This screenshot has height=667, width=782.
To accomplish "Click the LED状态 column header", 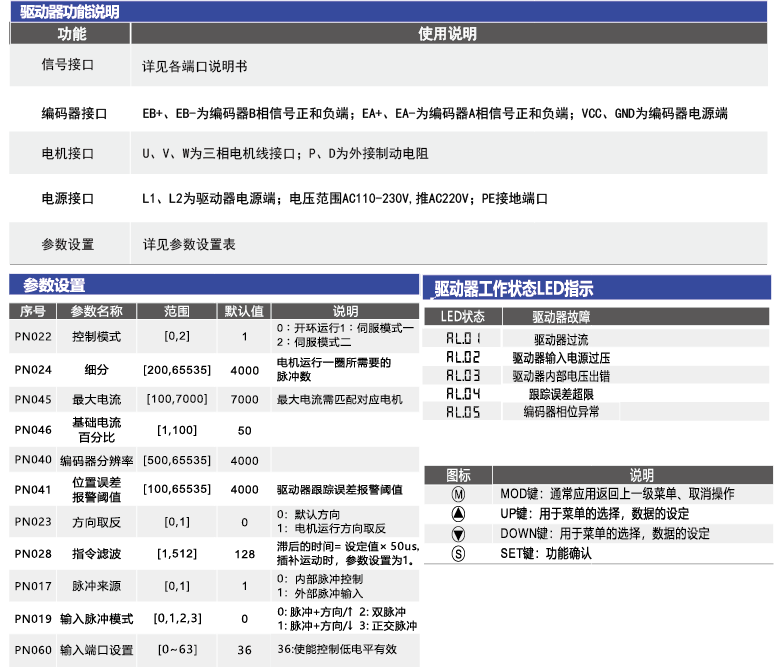I will pos(462,316).
